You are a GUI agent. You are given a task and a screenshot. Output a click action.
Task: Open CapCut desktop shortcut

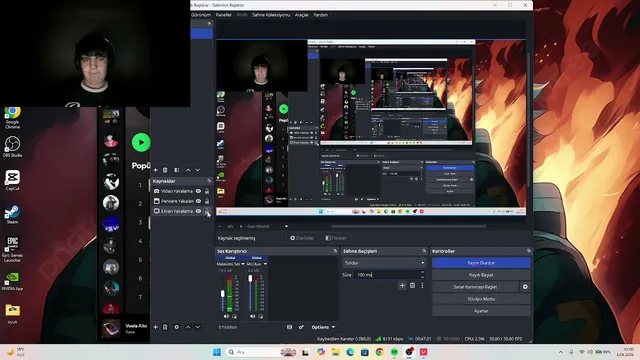click(x=12, y=180)
